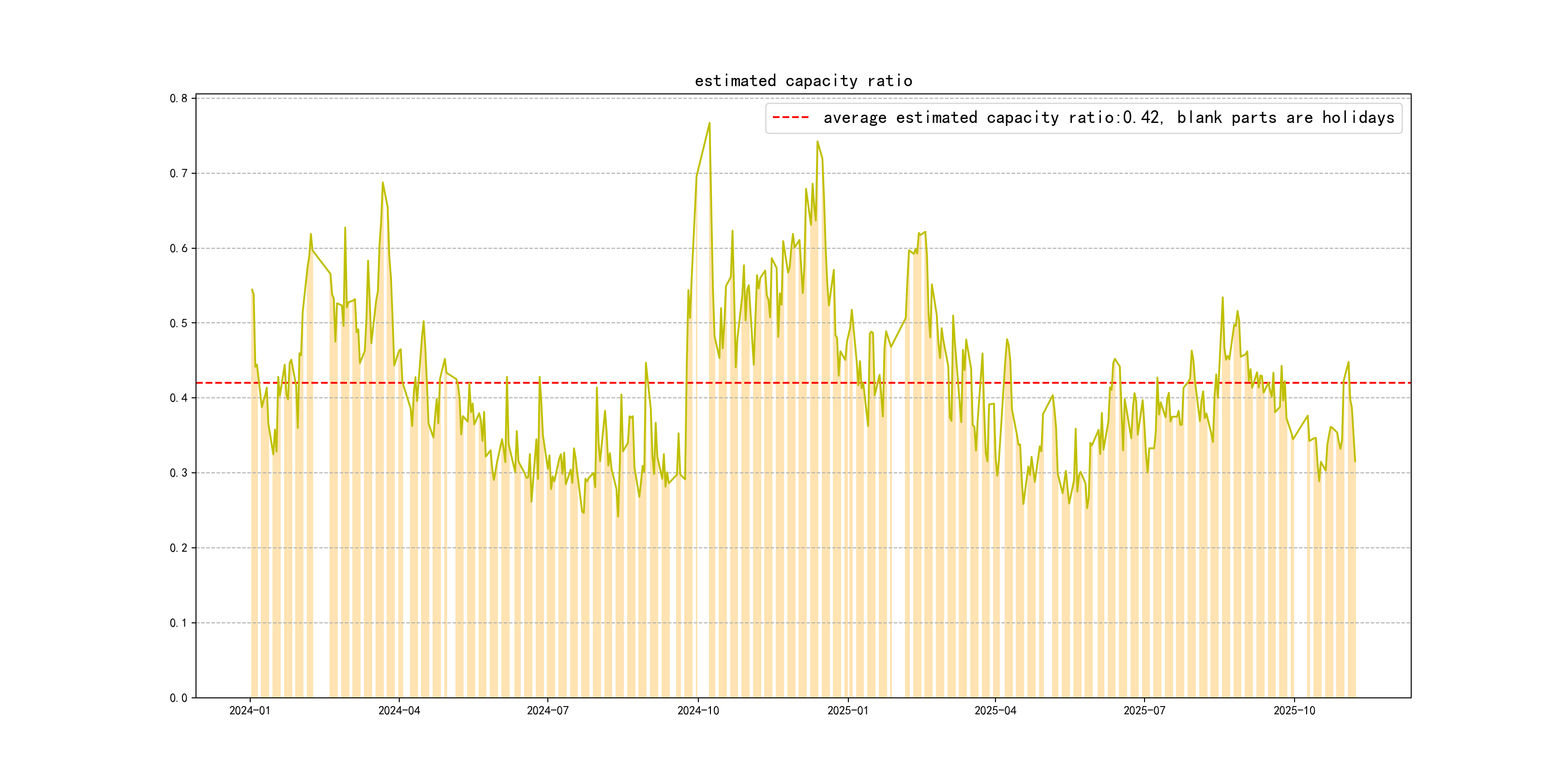Click the 2025-07 x-axis tick label
The width and height of the screenshot is (1568, 784).
[x=1144, y=710]
